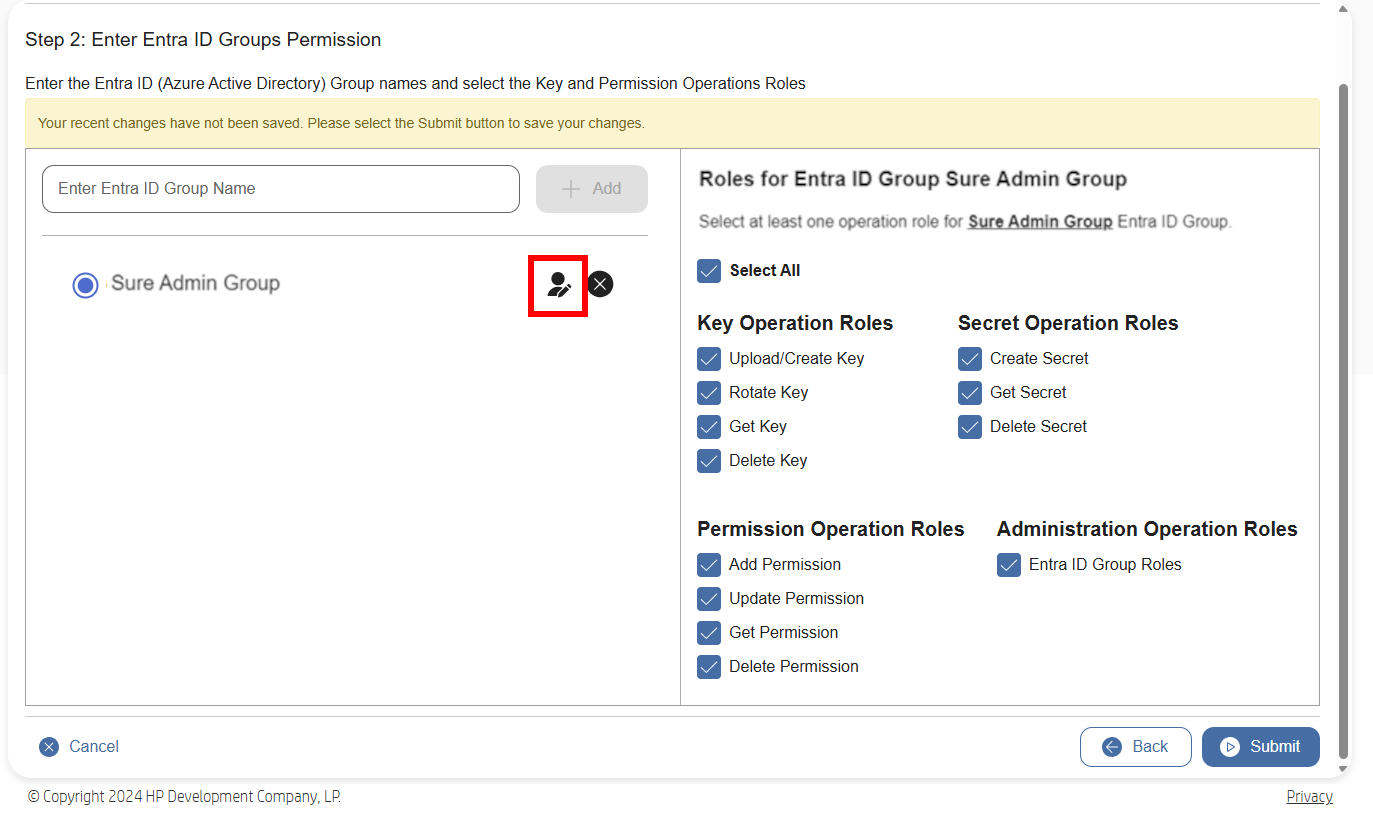This screenshot has height=825, width=1373.
Task: Open the Privacy page
Action: (x=1309, y=796)
